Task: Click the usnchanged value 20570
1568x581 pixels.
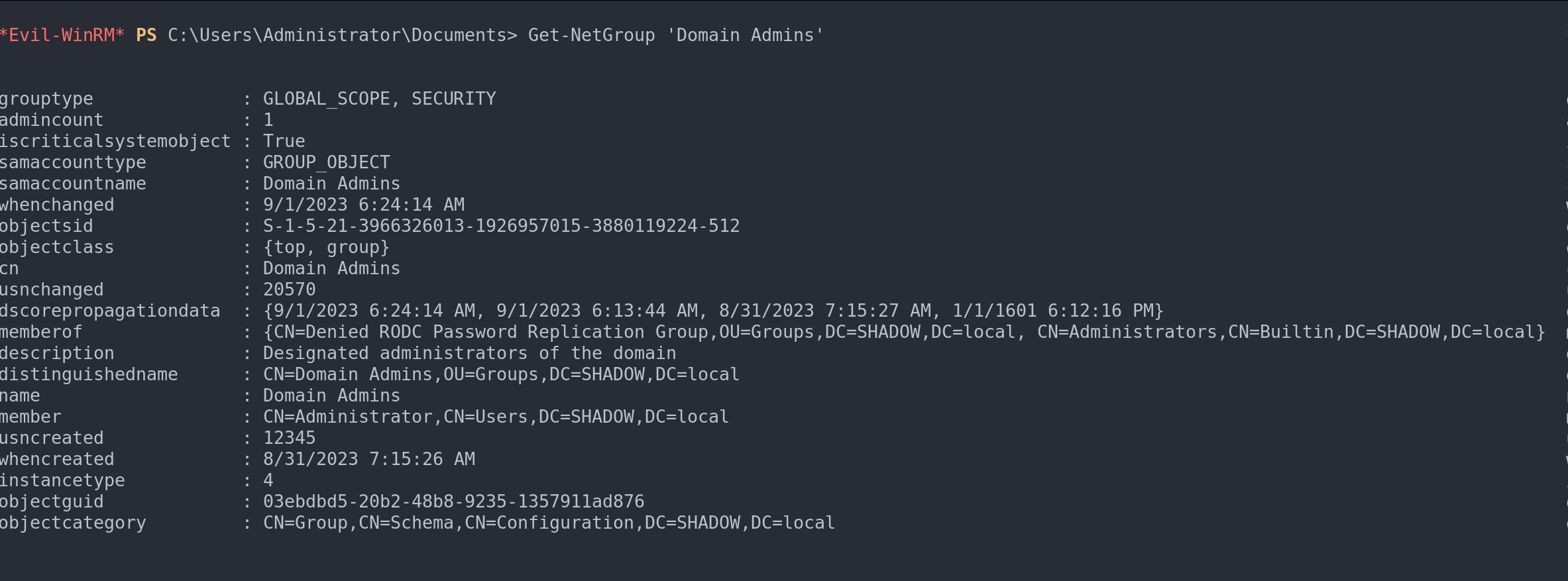Action: pyautogui.click(x=289, y=290)
